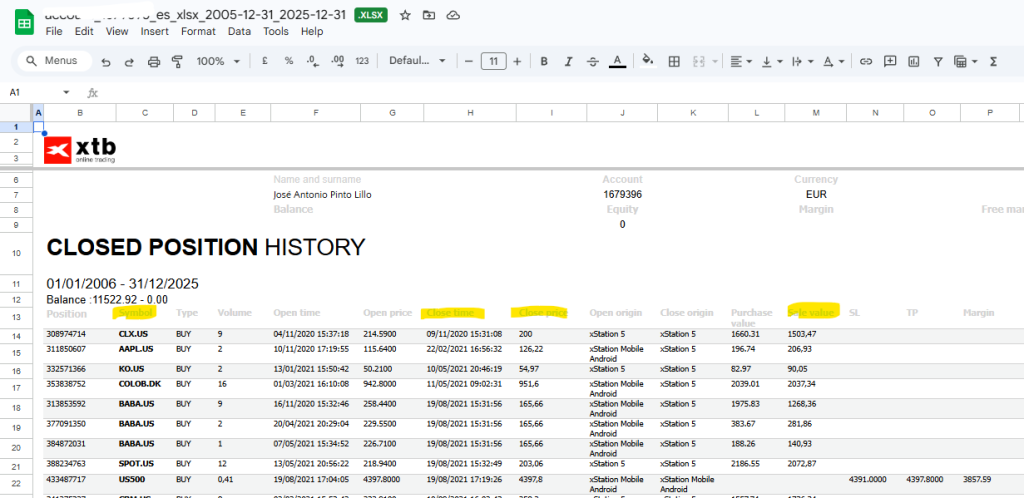Click the functions sigma icon
1024x498 pixels.
point(993,62)
